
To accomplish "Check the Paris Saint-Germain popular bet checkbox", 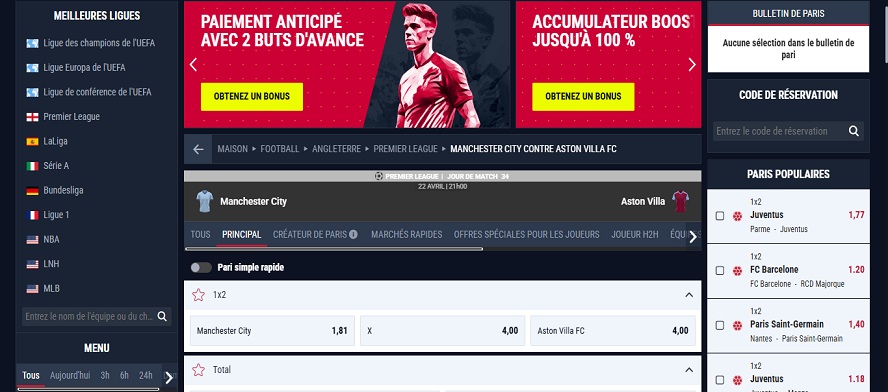I will click(x=720, y=326).
